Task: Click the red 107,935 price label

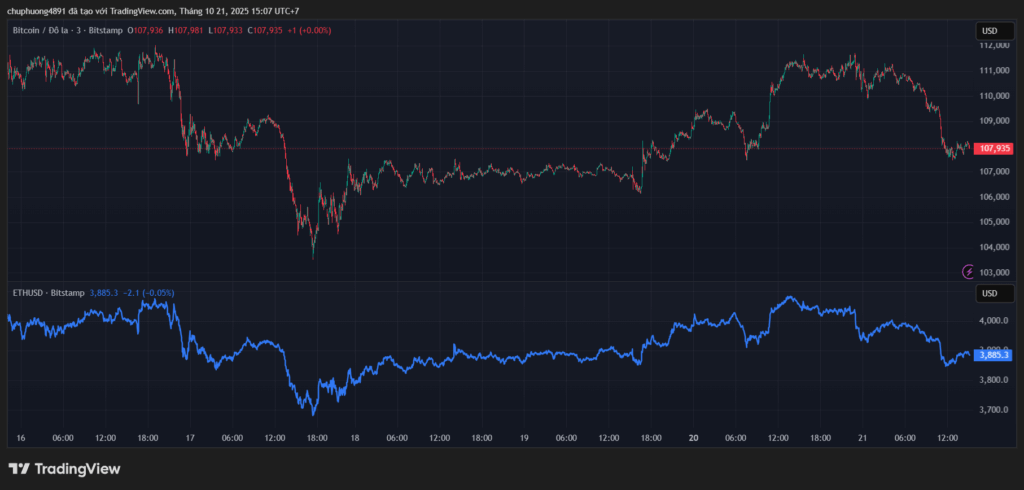Action: click(995, 148)
